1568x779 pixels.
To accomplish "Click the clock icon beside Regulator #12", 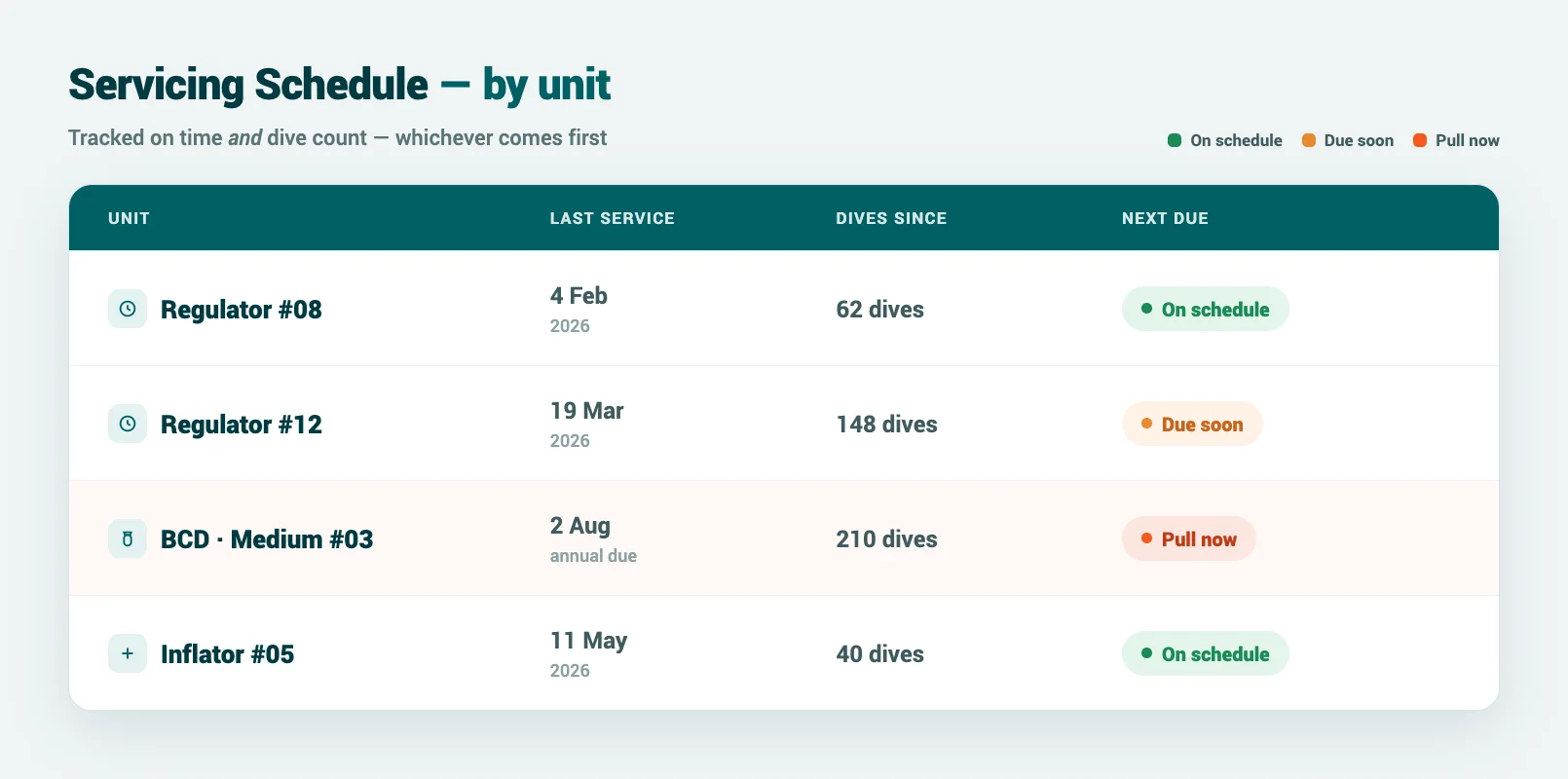I will pyautogui.click(x=128, y=424).
